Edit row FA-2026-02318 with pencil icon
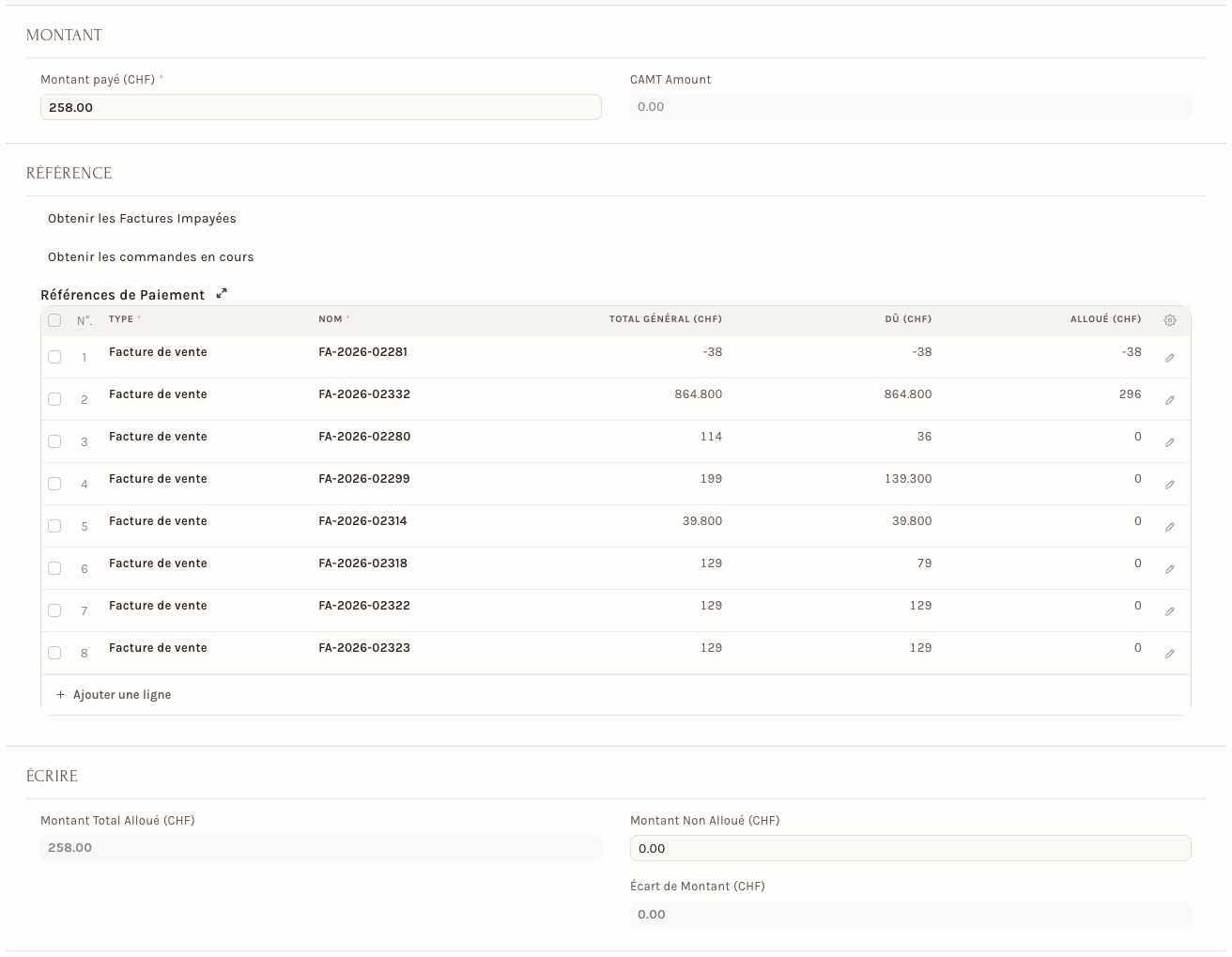Image resolution: width=1232 pixels, height=957 pixels. pos(1169,569)
